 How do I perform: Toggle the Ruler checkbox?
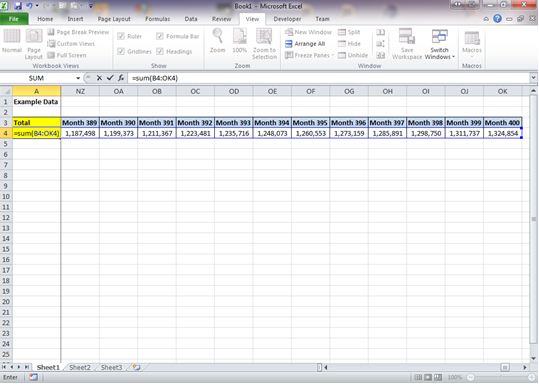[130, 36]
